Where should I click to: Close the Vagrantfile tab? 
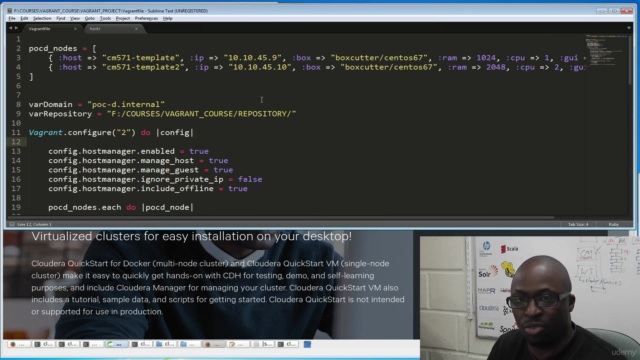tap(75, 29)
